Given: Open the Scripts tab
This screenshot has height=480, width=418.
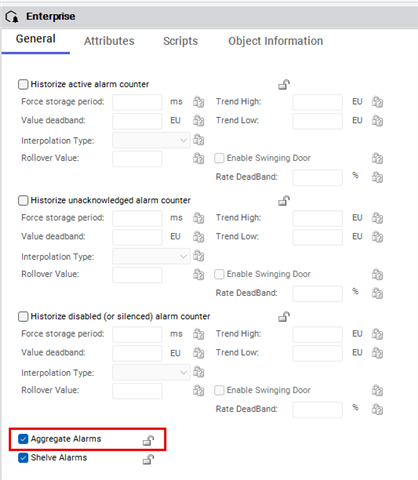Looking at the screenshot, I should (180, 41).
